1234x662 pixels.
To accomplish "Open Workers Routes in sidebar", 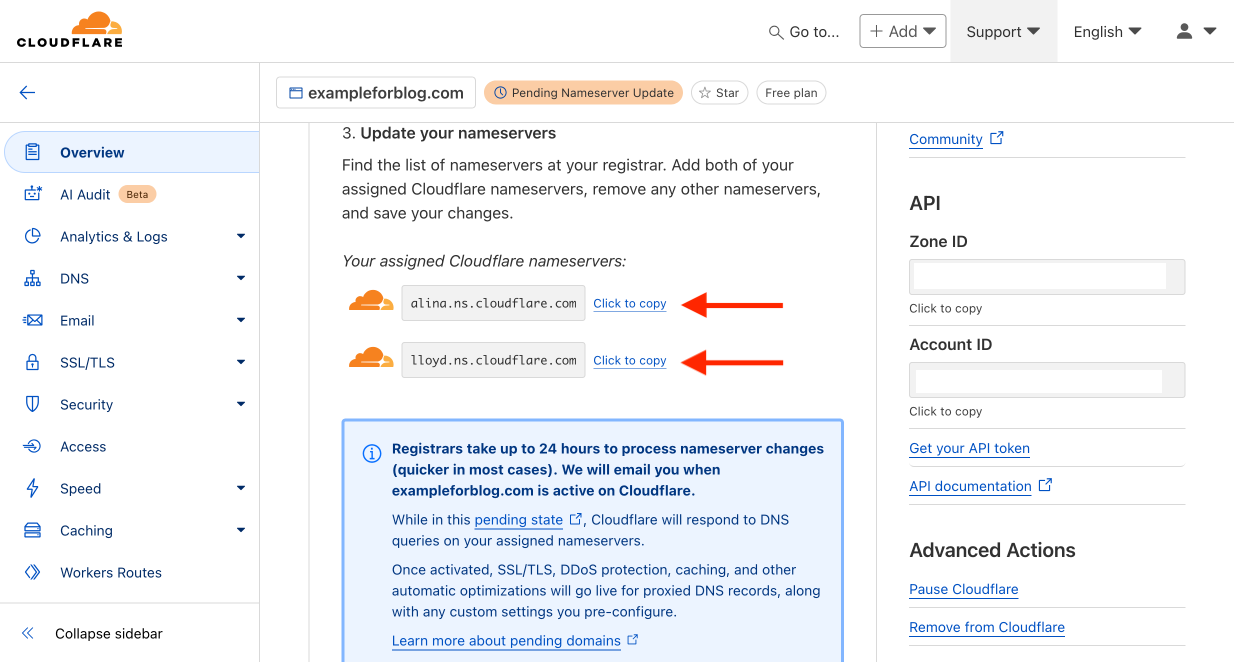I will pos(110,573).
